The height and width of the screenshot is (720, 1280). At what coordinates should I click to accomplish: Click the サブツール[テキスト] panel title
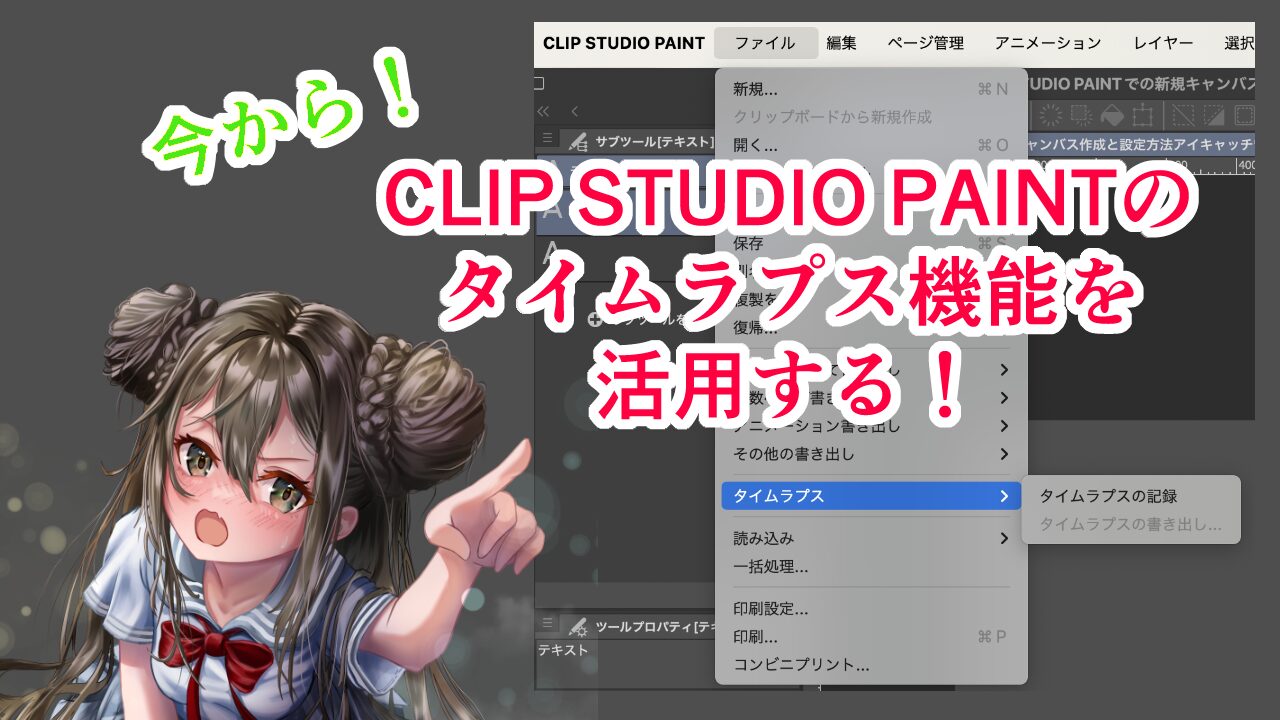pyautogui.click(x=655, y=141)
